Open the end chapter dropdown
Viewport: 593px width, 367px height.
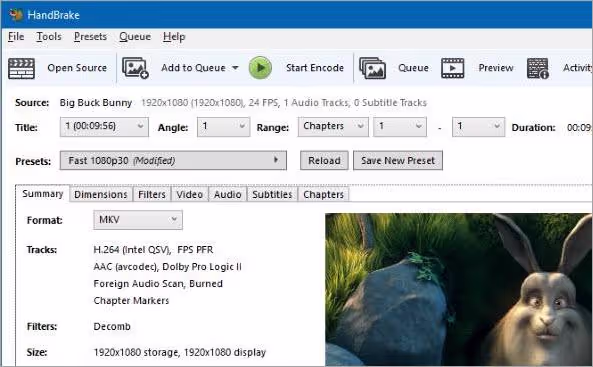click(x=478, y=127)
